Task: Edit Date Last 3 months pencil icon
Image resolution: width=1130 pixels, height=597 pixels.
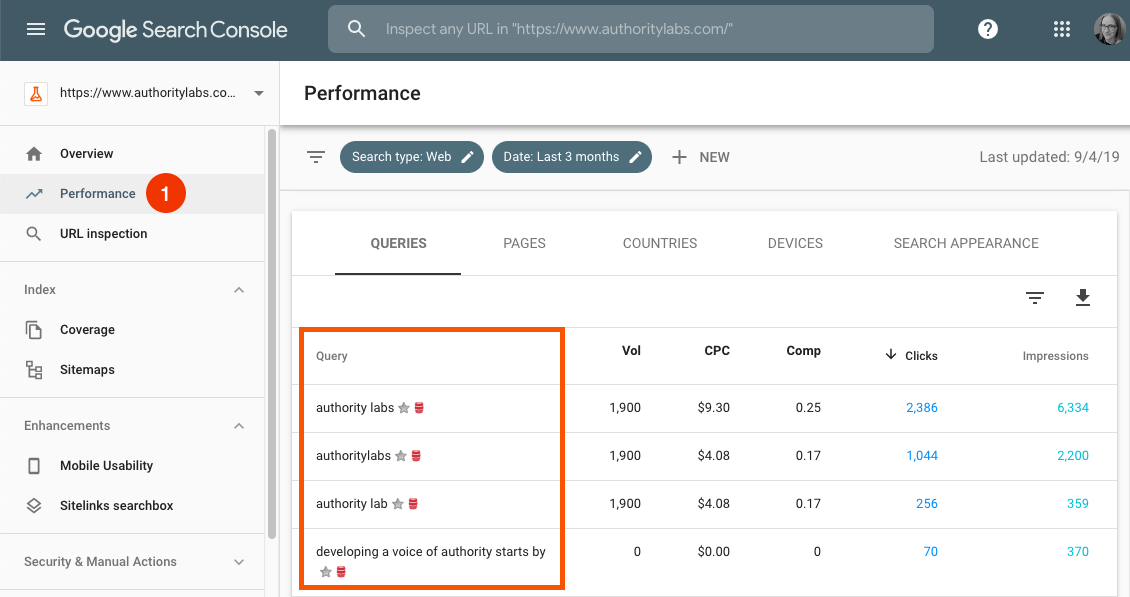Action: [x=635, y=157]
